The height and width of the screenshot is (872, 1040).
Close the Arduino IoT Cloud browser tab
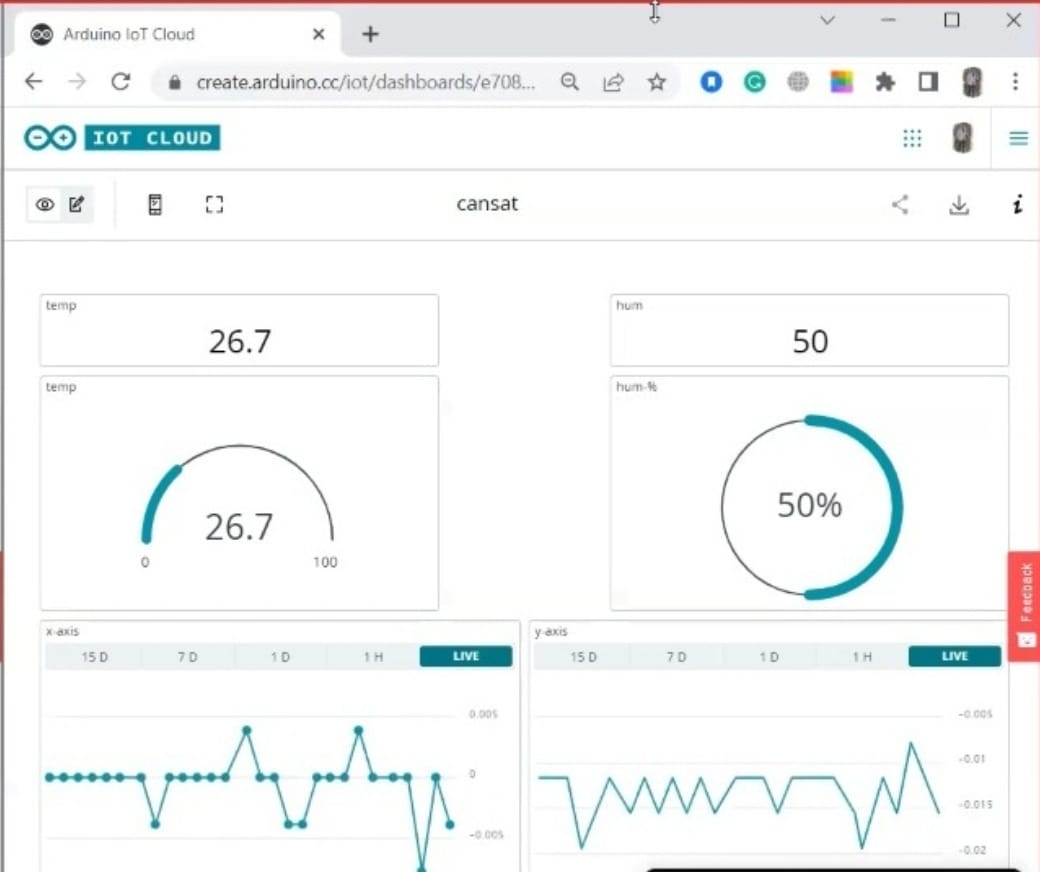[318, 34]
